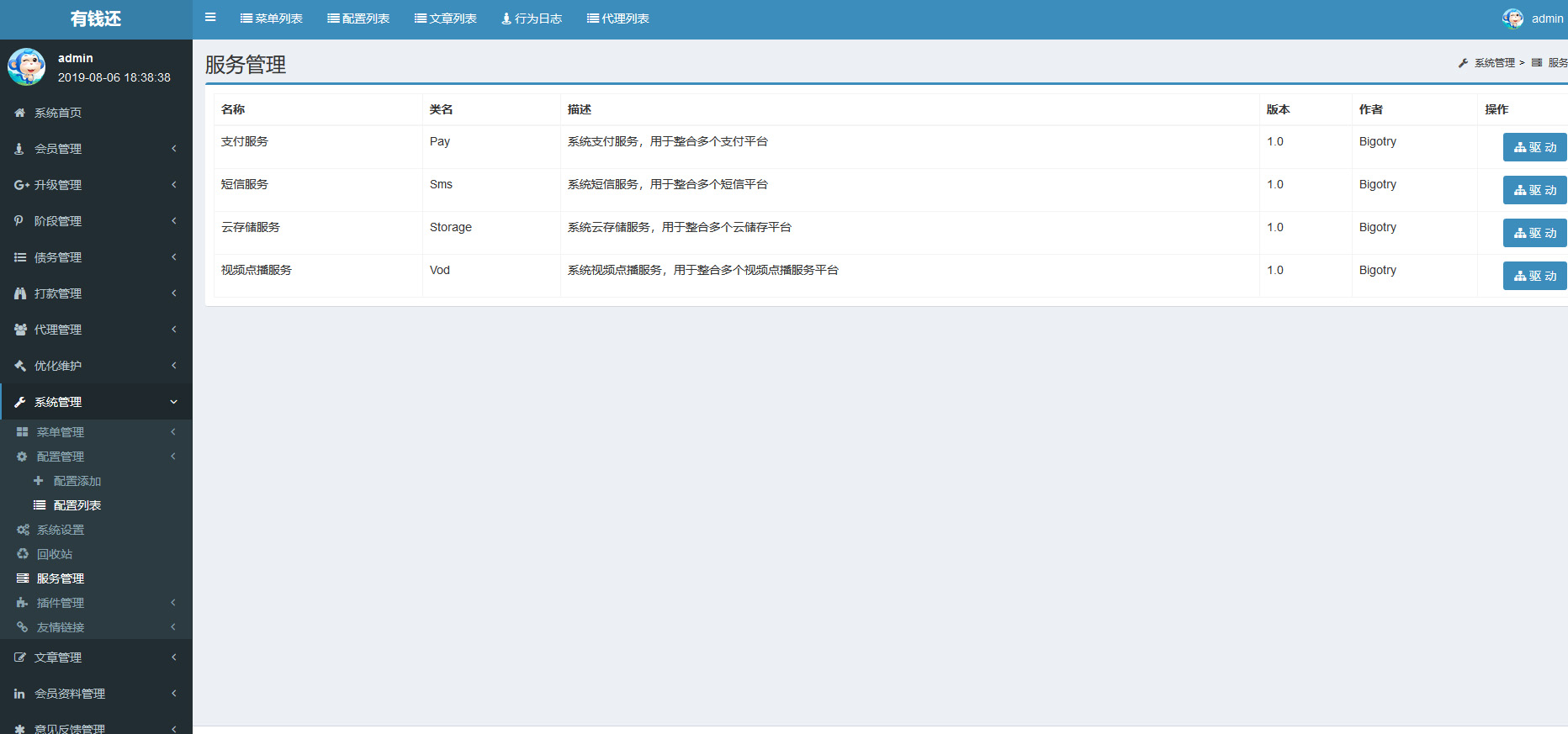Open 代理列表 in the top navigation
The image size is (1568, 734).
point(617,18)
